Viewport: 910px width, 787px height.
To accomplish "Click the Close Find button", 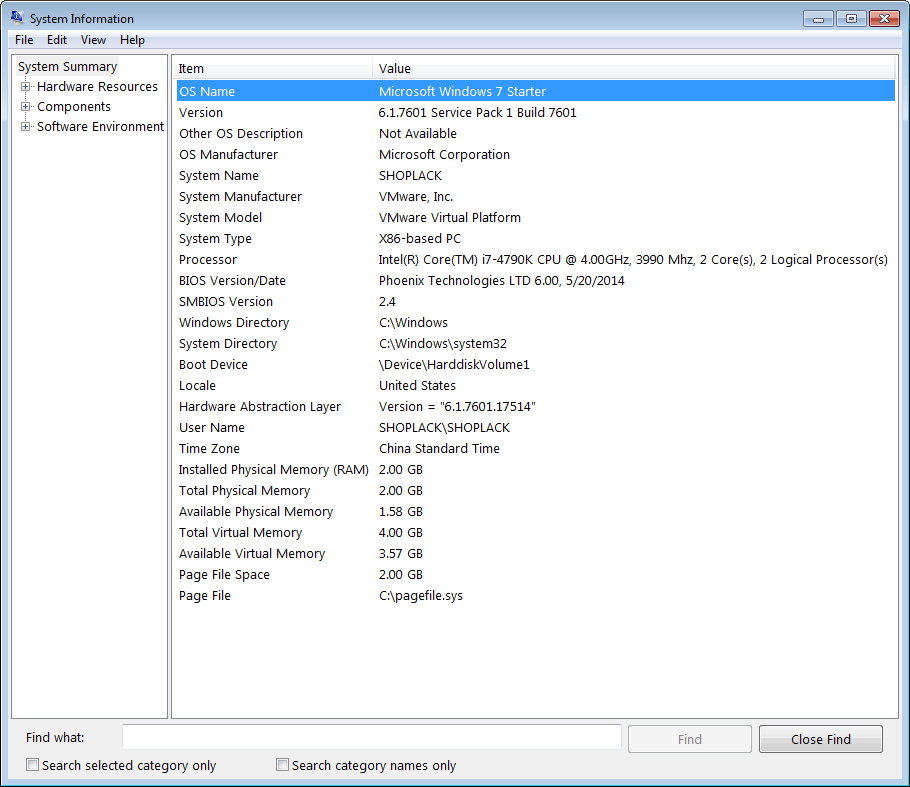I will tap(821, 739).
